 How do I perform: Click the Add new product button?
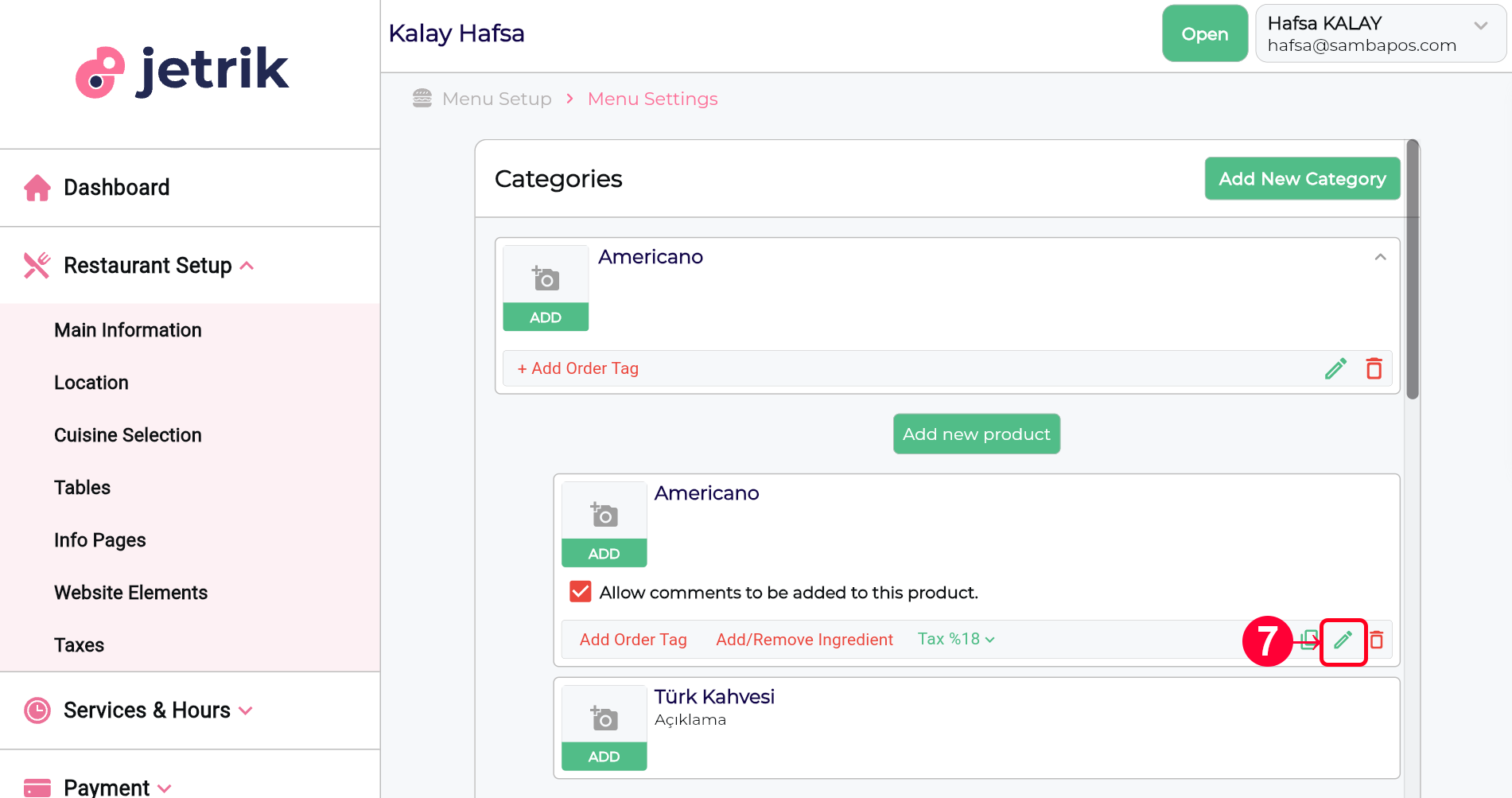click(976, 434)
